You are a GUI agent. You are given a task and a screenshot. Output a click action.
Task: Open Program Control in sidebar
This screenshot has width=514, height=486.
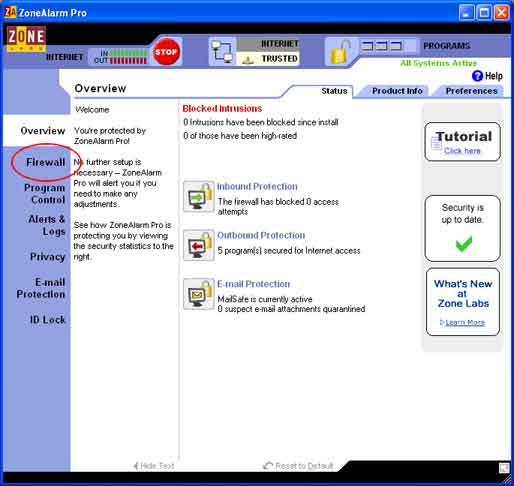tap(44, 194)
